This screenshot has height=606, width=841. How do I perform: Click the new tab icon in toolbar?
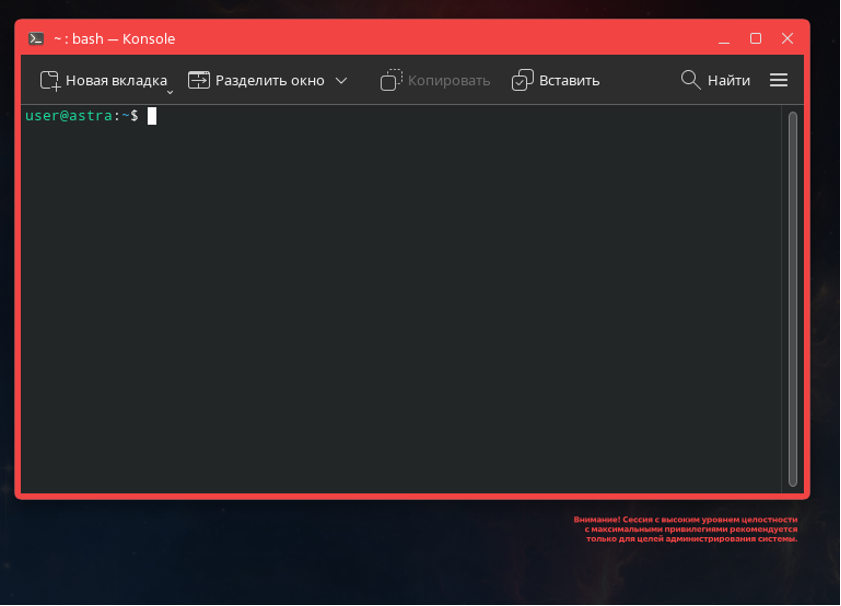click(50, 80)
